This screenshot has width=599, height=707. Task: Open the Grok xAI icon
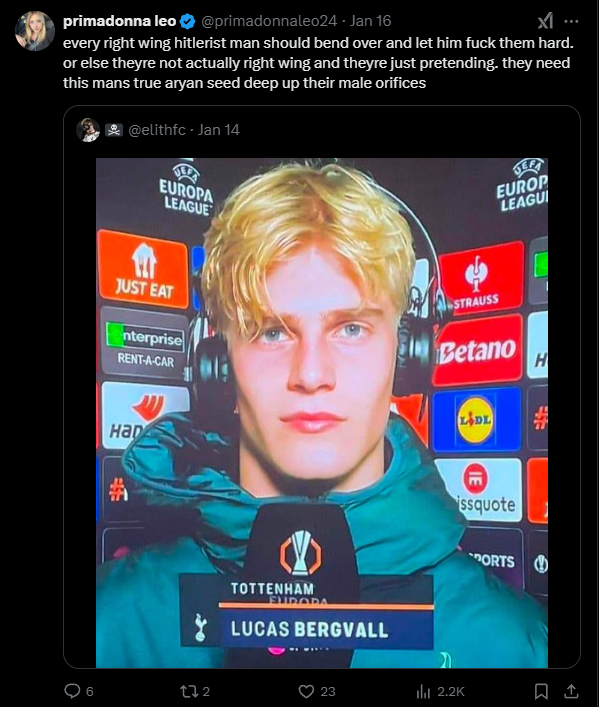[545, 21]
